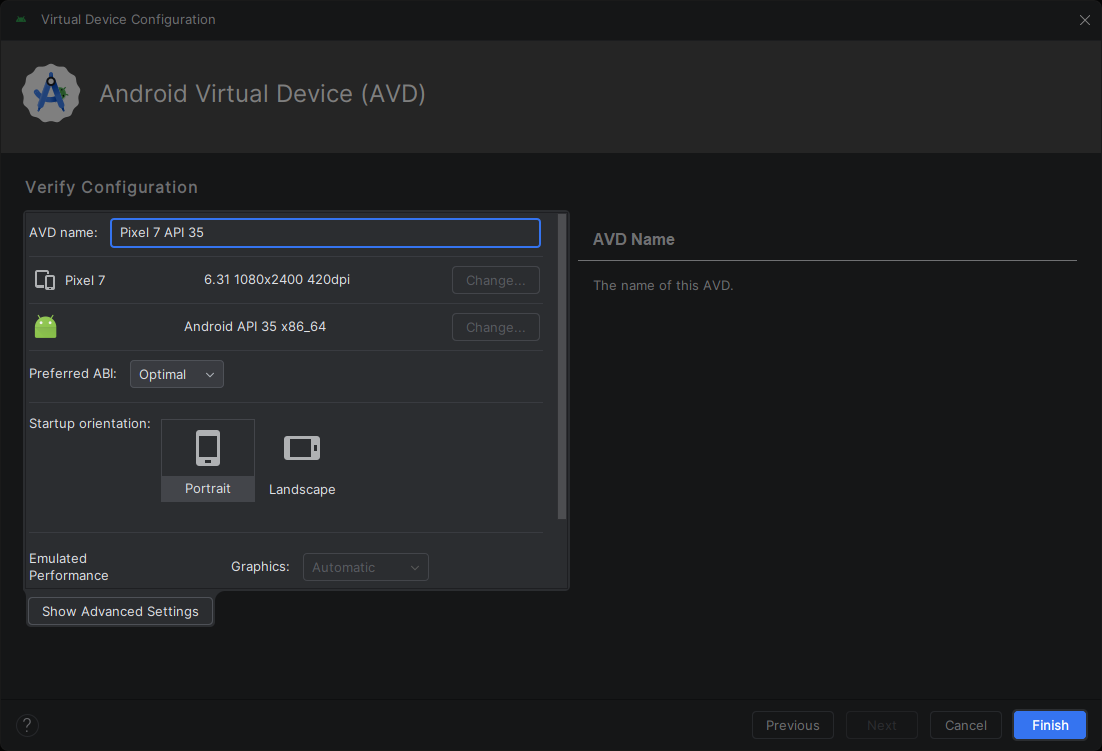Click the 'Preferred ABI:' label

click(x=73, y=374)
